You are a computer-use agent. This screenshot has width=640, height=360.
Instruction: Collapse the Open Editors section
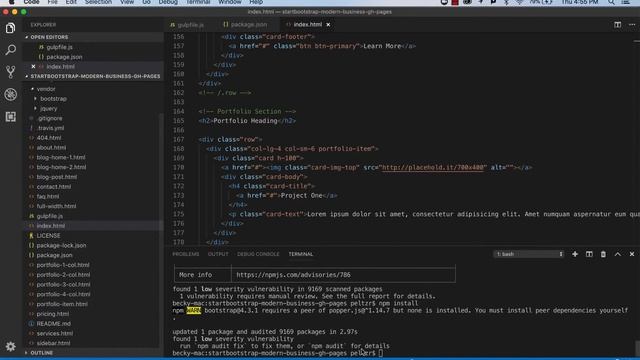pyautogui.click(x=94, y=37)
